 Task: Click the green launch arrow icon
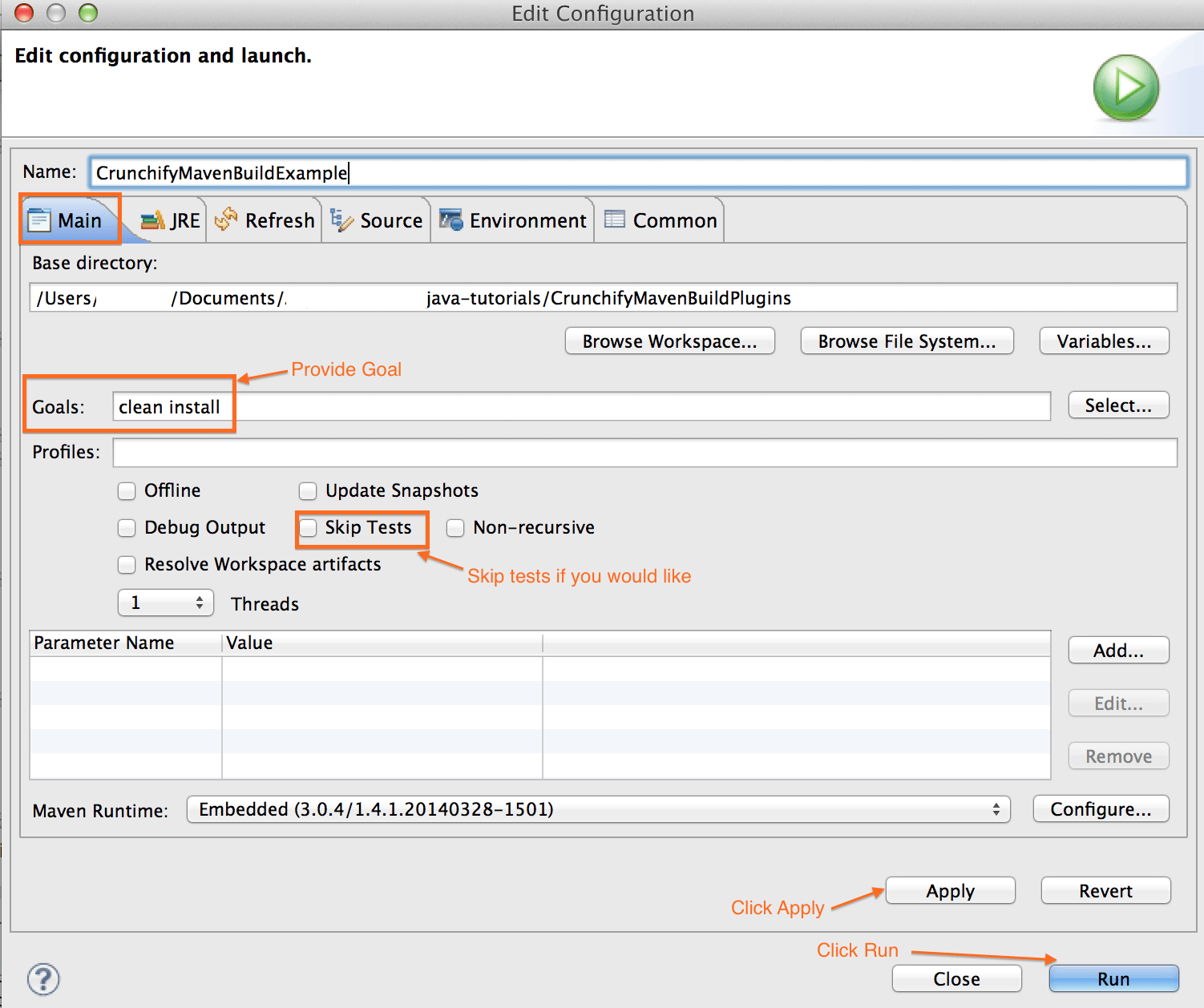pyautogui.click(x=1125, y=87)
